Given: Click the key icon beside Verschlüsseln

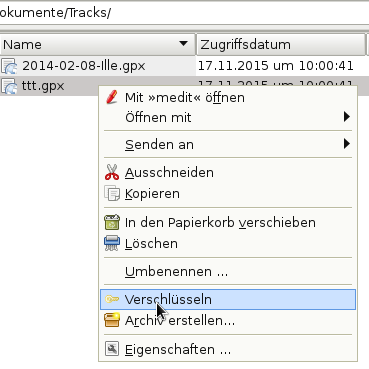Looking at the screenshot, I should [x=112, y=299].
